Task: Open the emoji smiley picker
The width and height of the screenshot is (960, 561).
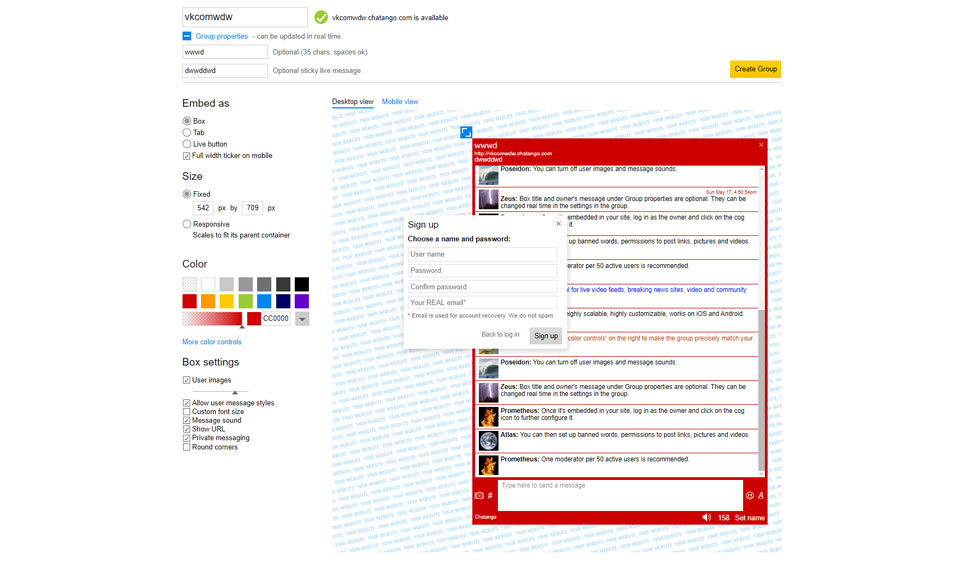Action: pos(749,495)
